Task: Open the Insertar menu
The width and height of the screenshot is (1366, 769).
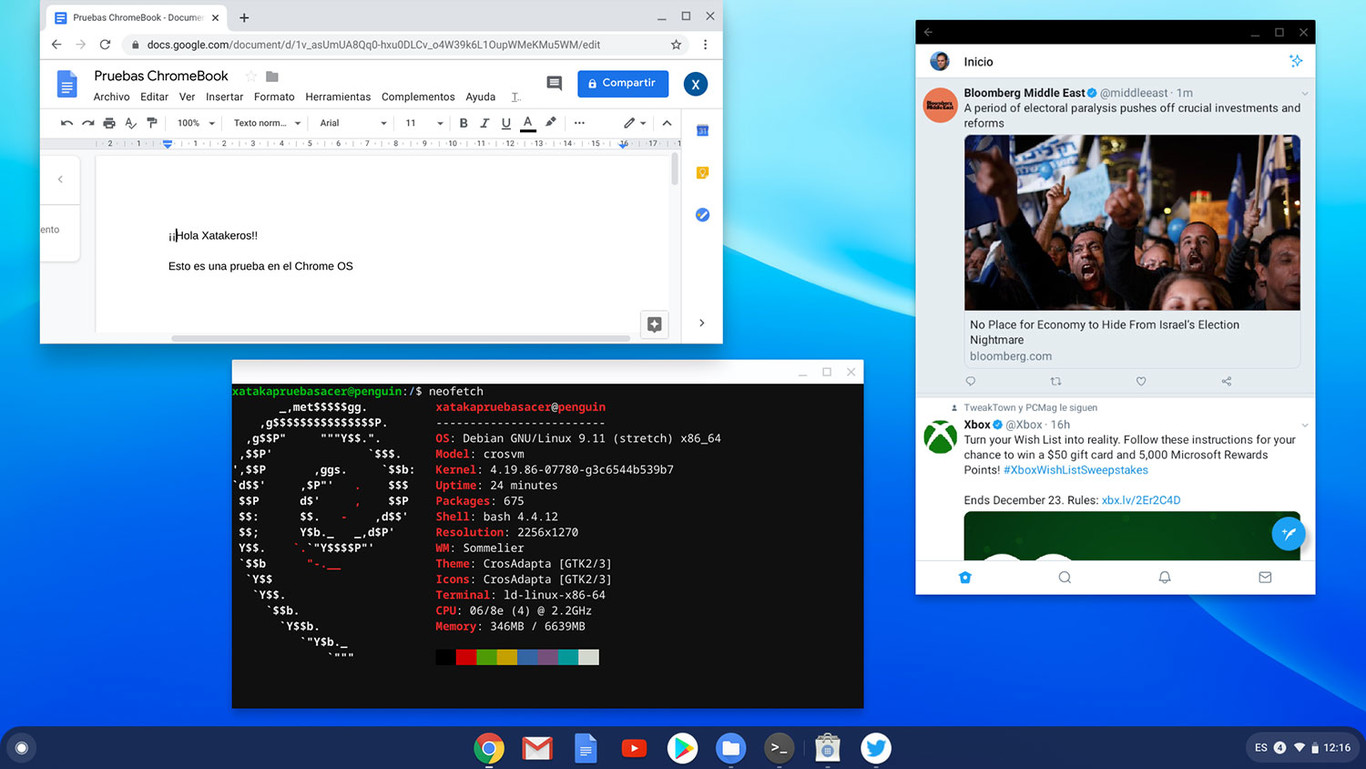Action: pos(224,96)
